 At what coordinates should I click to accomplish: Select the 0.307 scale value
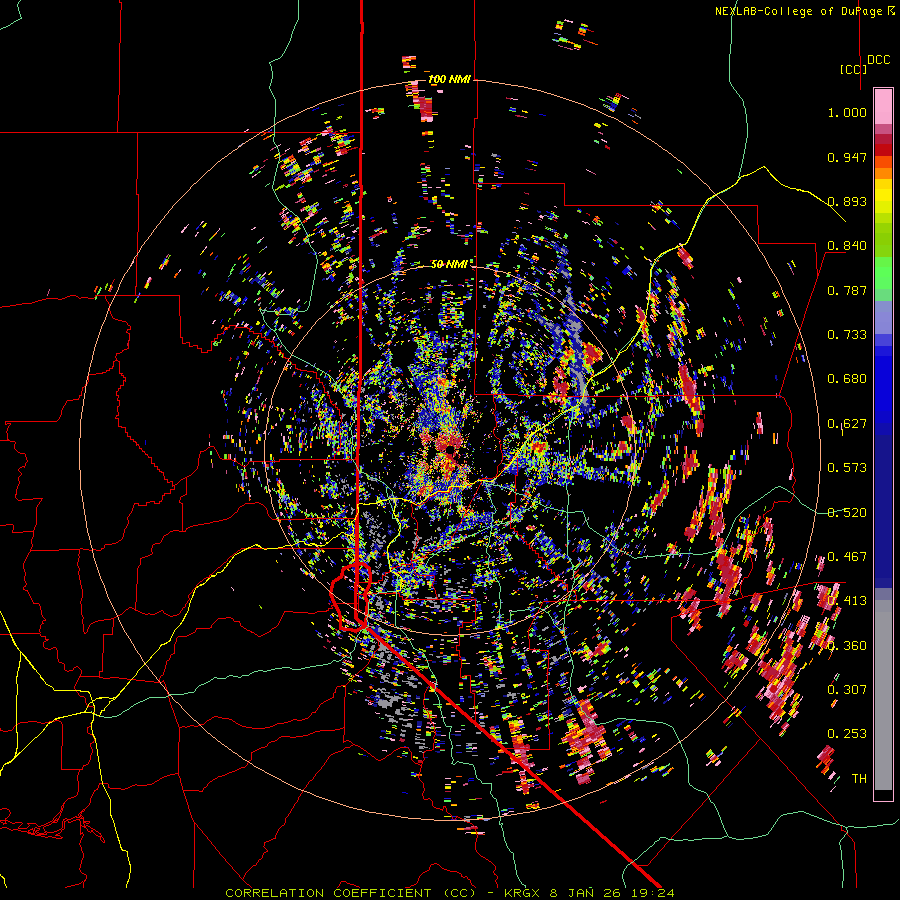click(847, 690)
